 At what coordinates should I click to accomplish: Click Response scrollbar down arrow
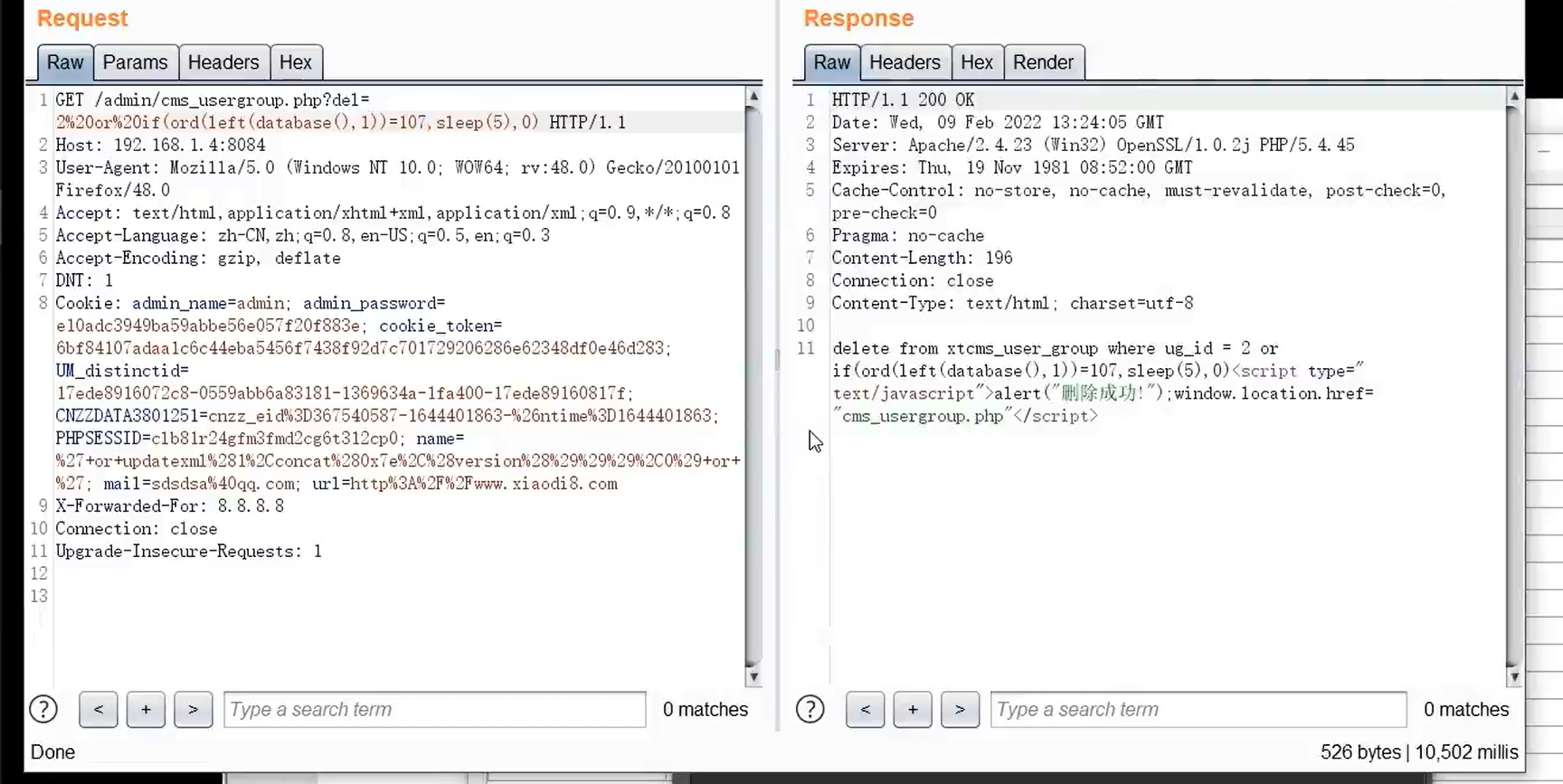(1514, 676)
